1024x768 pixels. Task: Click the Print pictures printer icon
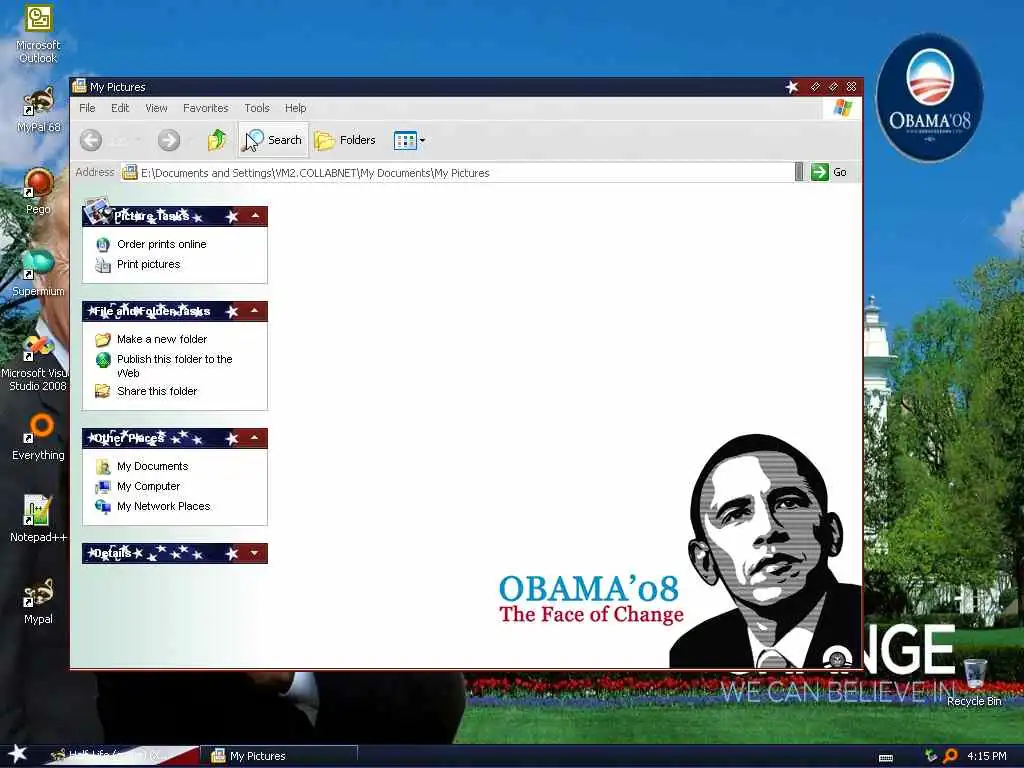(103, 264)
